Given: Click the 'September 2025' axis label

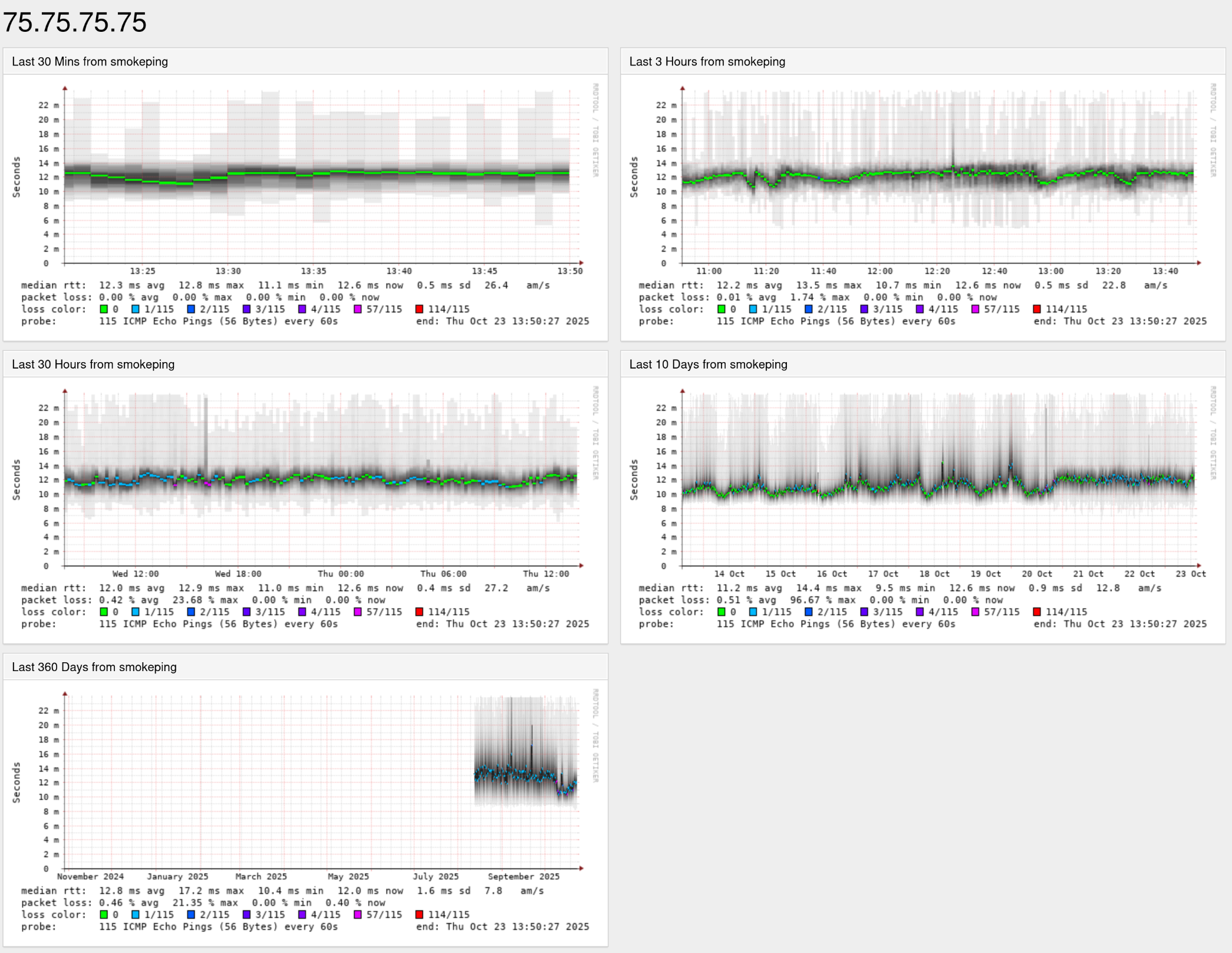Looking at the screenshot, I should 523,876.
